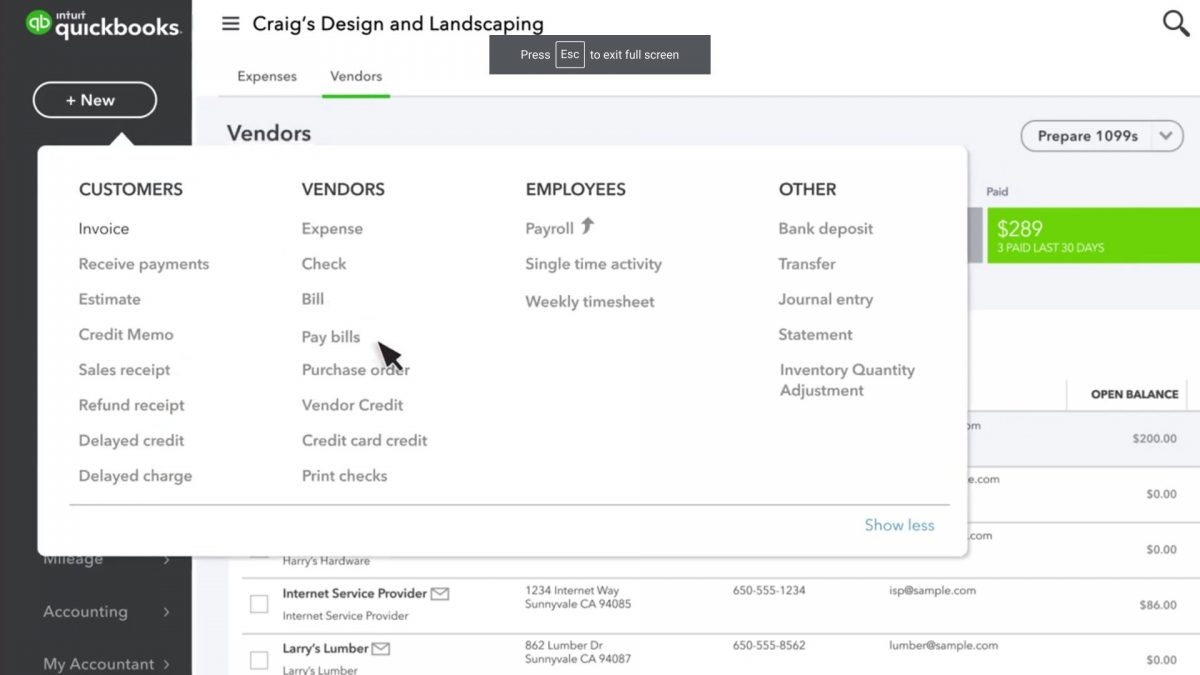Image resolution: width=1200 pixels, height=675 pixels.
Task: Select Invoice under Customers
Action: (x=104, y=229)
